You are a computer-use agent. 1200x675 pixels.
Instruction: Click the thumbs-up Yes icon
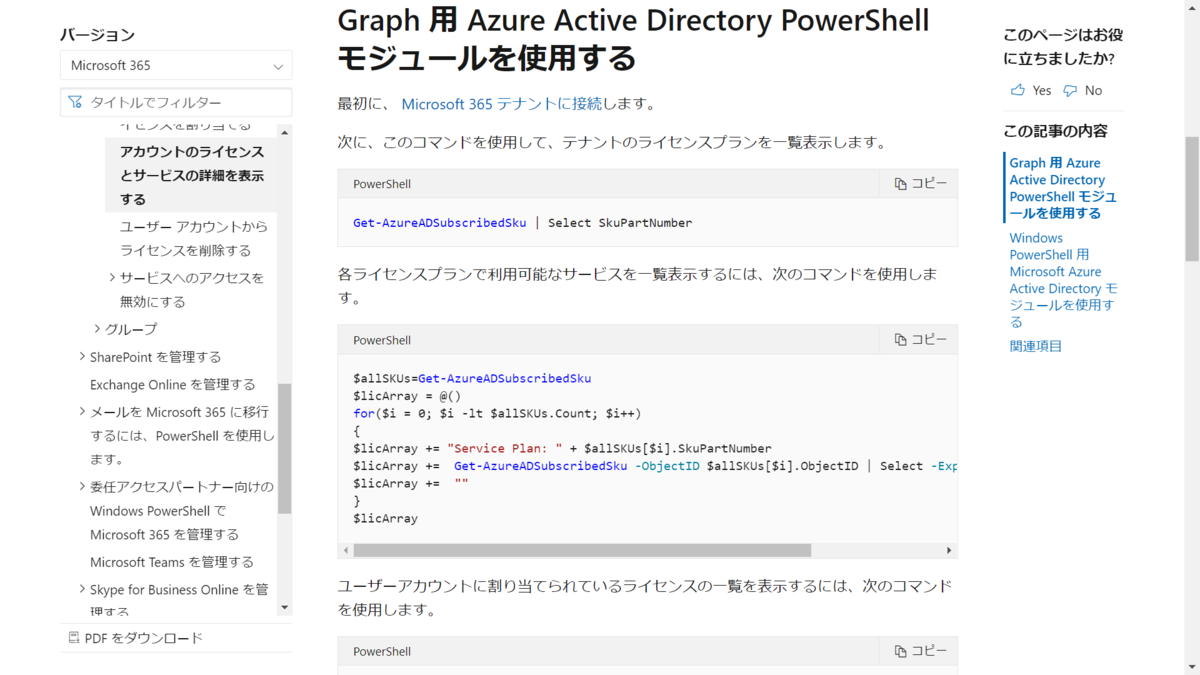(1018, 90)
